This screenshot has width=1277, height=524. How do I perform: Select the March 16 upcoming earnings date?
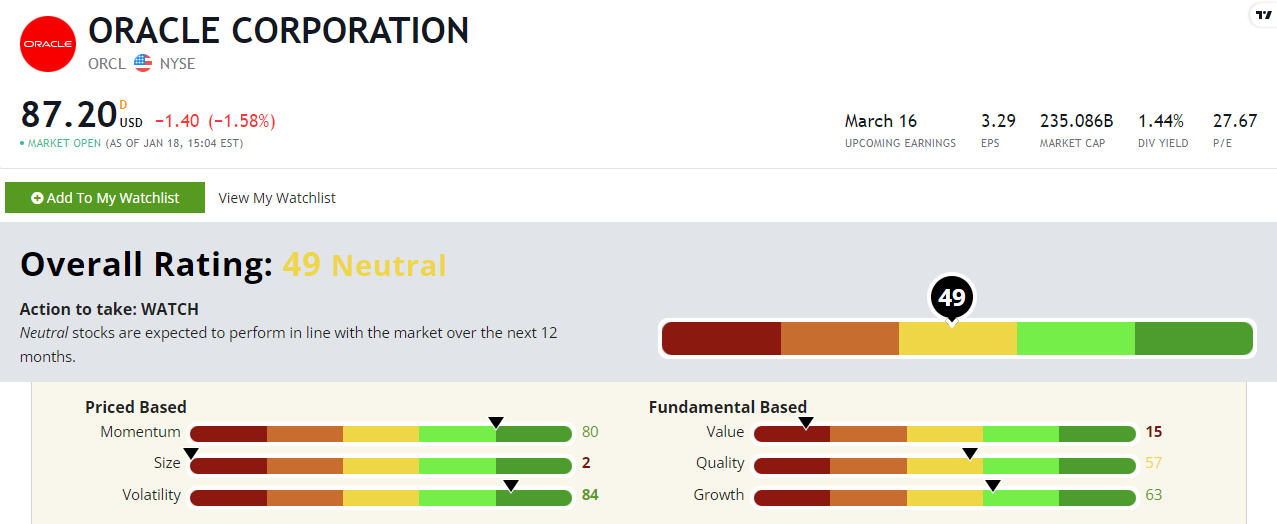[880, 121]
